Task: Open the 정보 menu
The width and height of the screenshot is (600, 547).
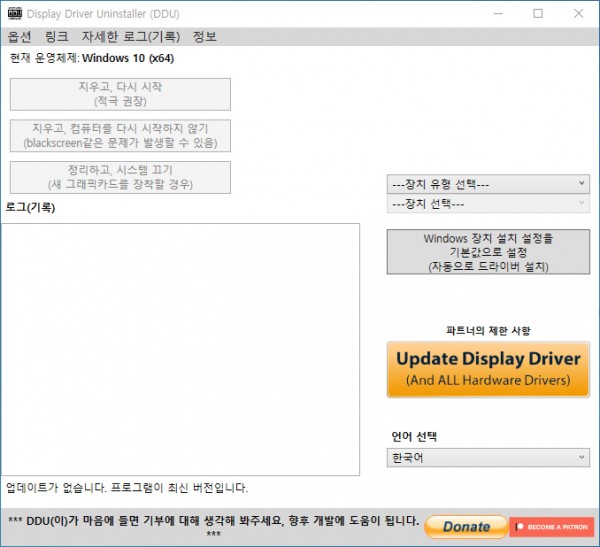Action: [x=205, y=37]
